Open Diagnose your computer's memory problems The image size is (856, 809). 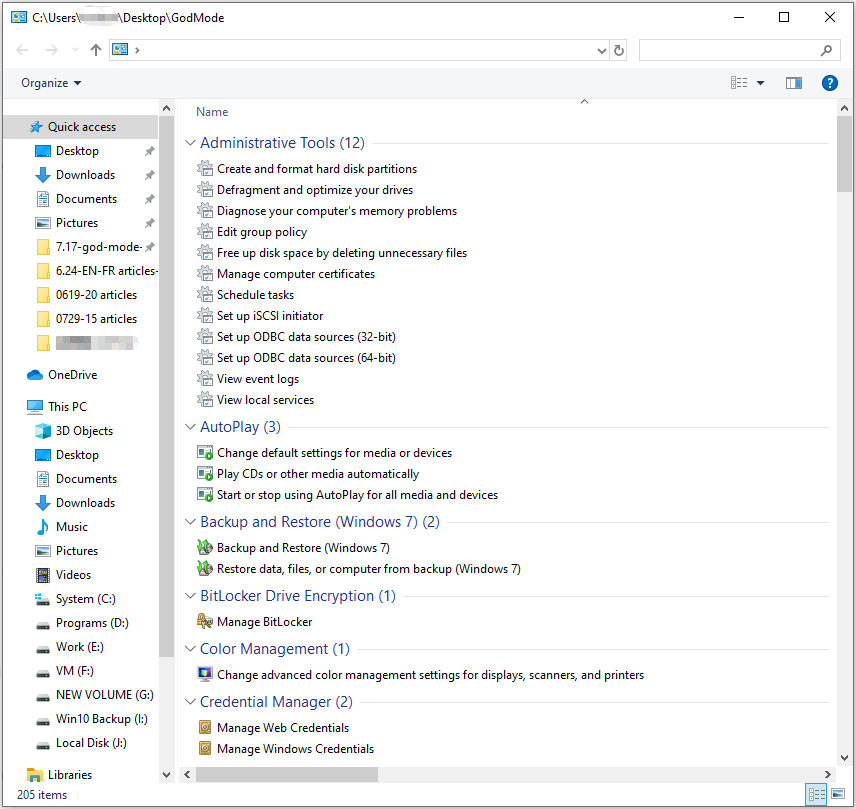pos(337,211)
